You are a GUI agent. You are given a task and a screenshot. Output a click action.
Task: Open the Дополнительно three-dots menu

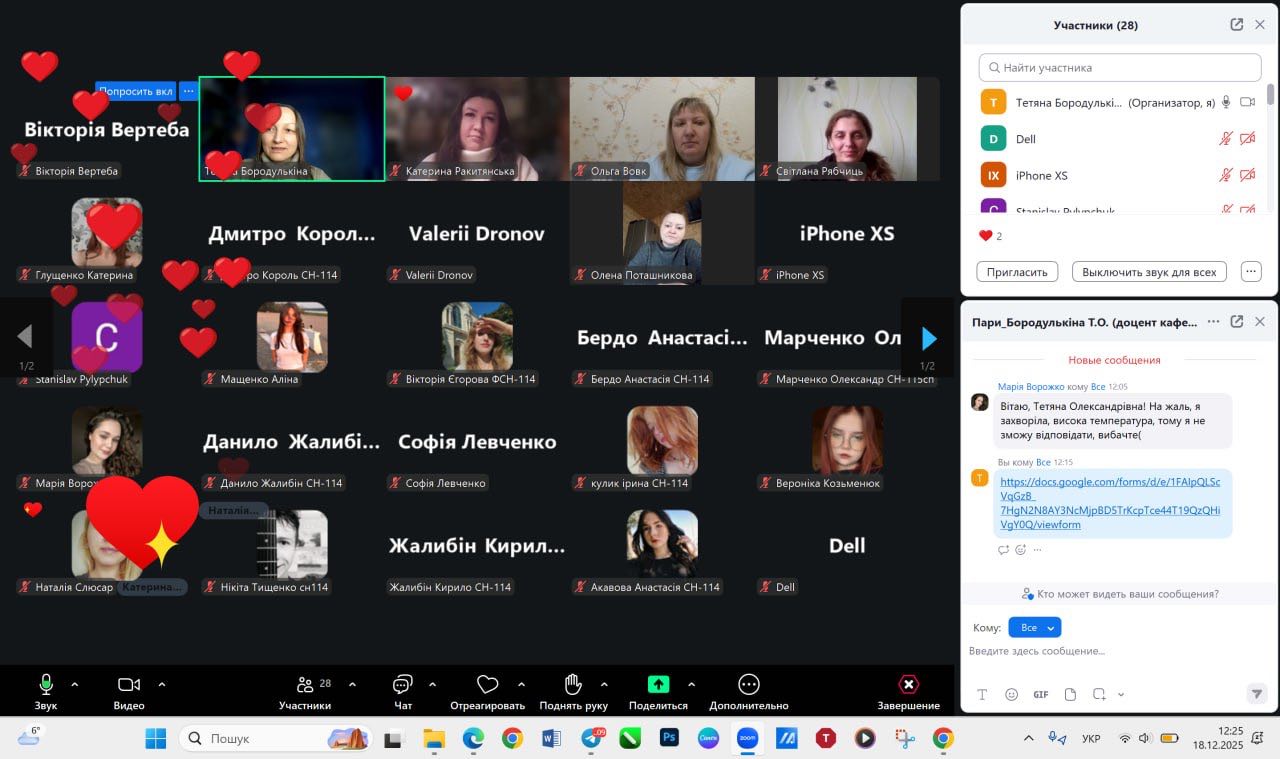tap(749, 685)
